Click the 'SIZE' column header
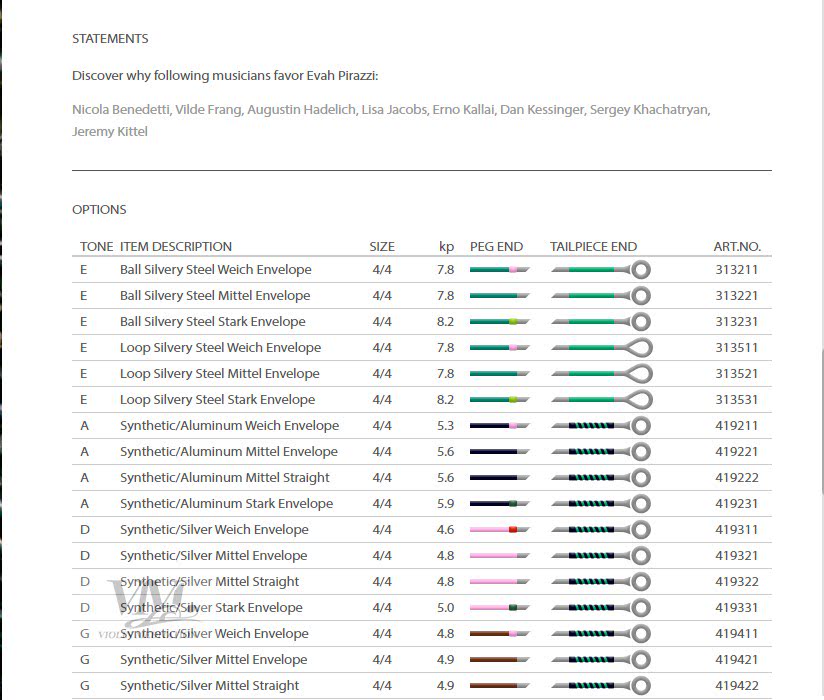Image resolution: width=824 pixels, height=700 pixels. click(x=382, y=246)
